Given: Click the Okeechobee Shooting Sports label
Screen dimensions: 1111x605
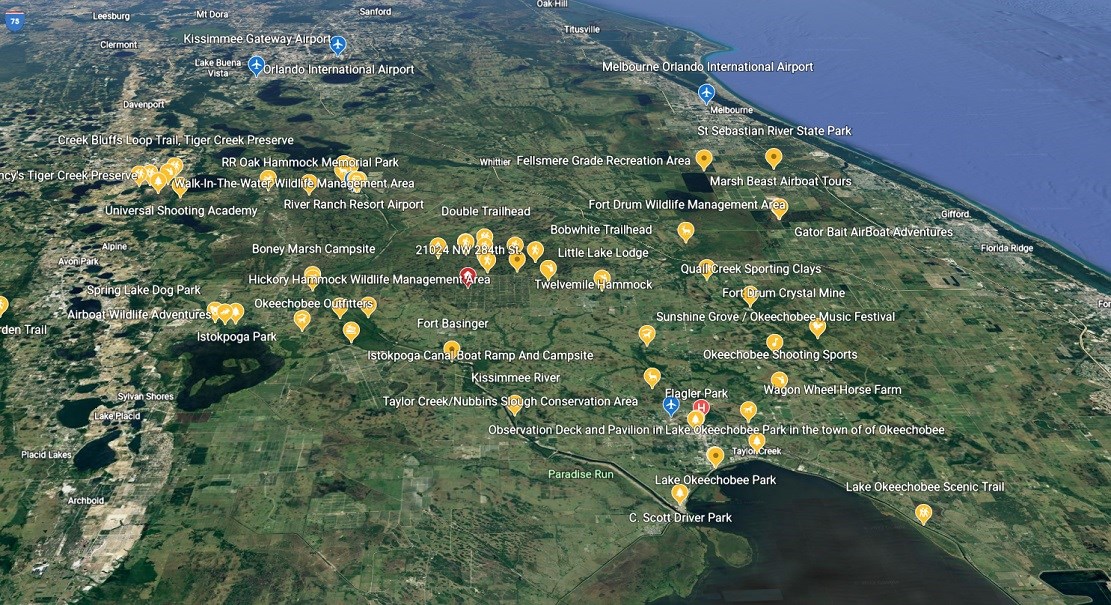Looking at the screenshot, I should 780,354.
